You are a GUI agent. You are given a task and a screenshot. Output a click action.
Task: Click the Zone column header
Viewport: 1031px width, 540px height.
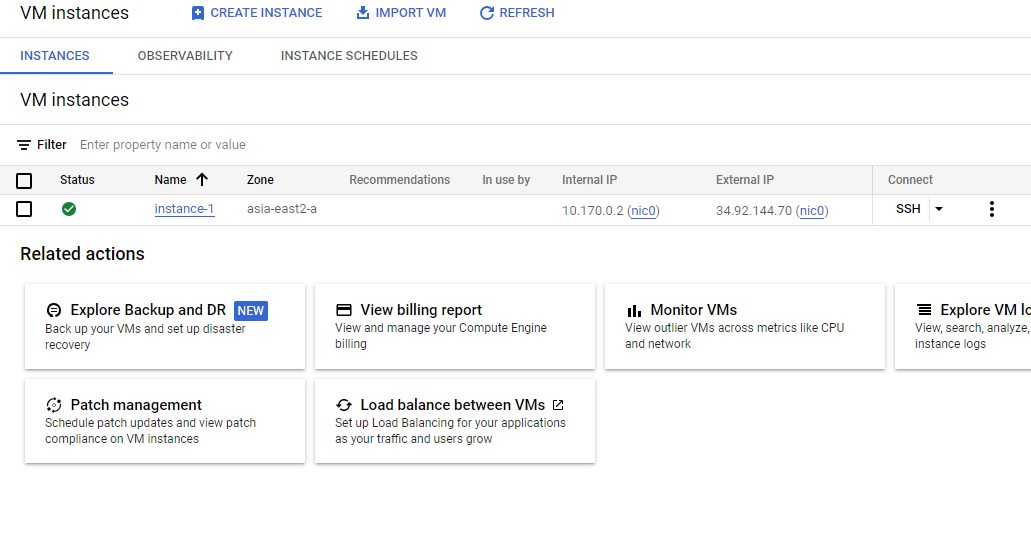click(x=260, y=180)
